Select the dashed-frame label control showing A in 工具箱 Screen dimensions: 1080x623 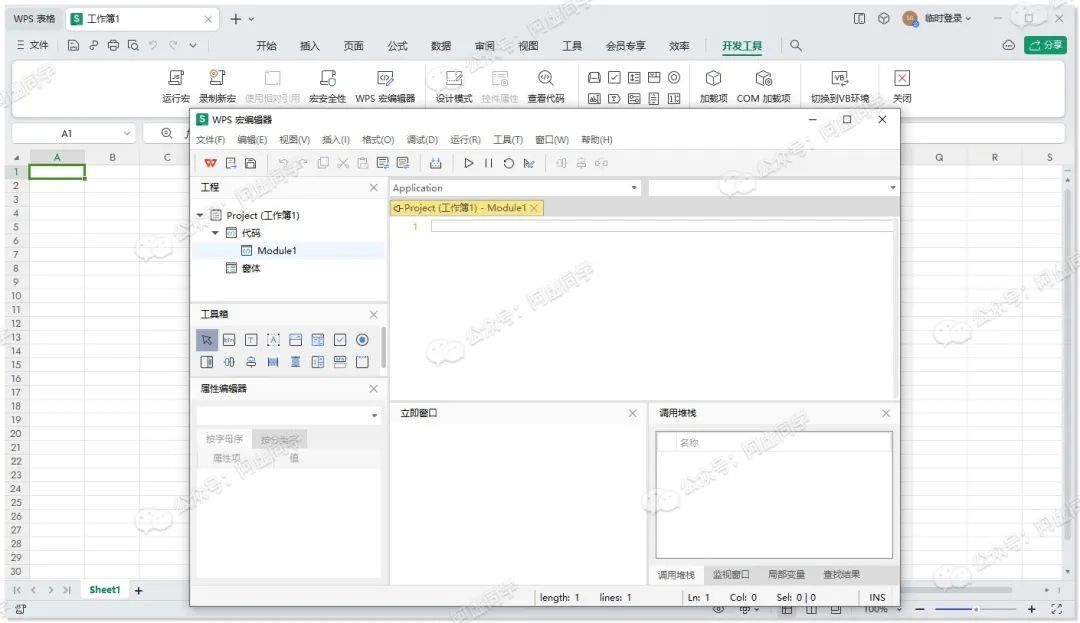click(273, 340)
